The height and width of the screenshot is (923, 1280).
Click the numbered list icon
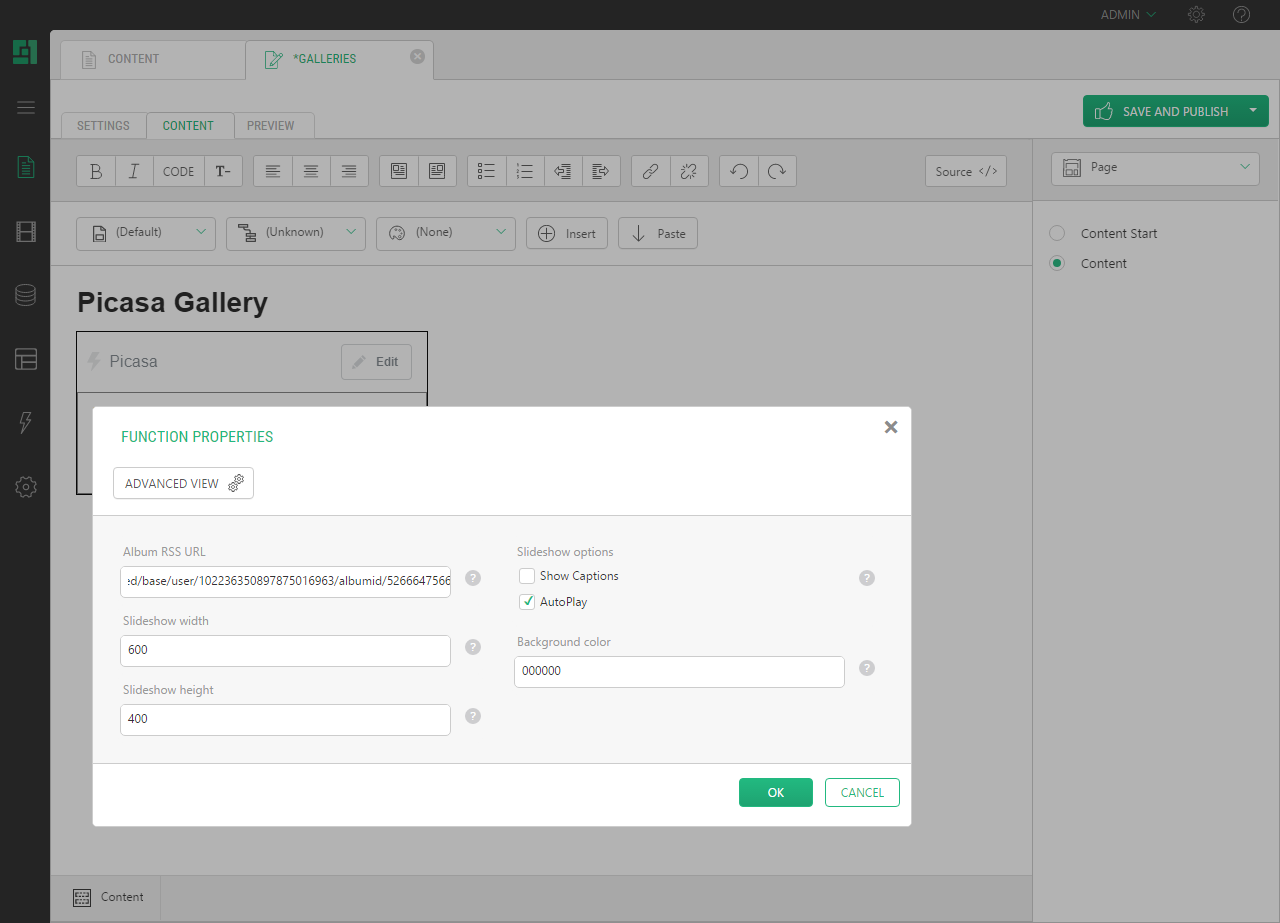click(525, 171)
